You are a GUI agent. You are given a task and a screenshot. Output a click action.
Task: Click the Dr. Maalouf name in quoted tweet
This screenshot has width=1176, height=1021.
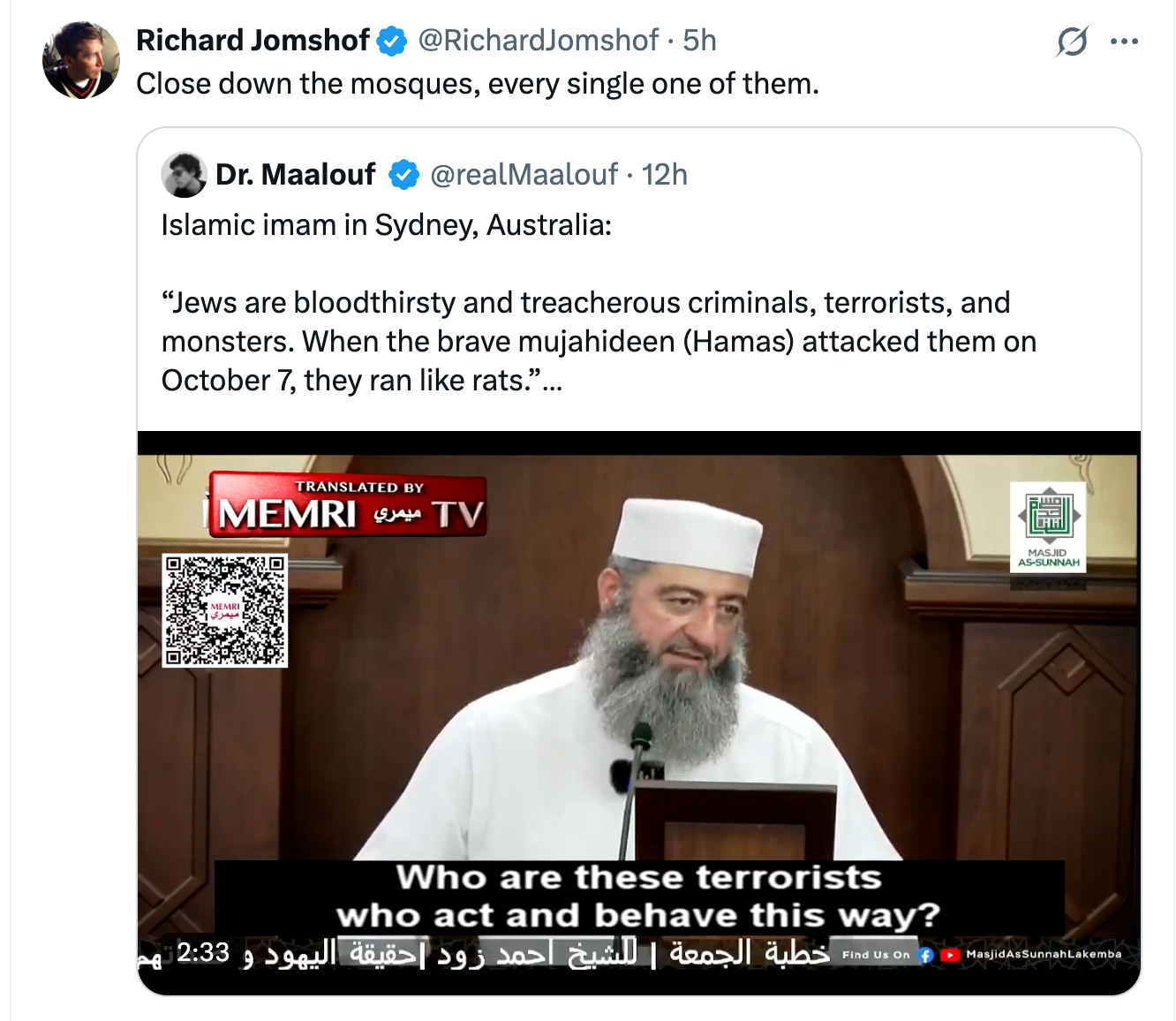point(296,175)
